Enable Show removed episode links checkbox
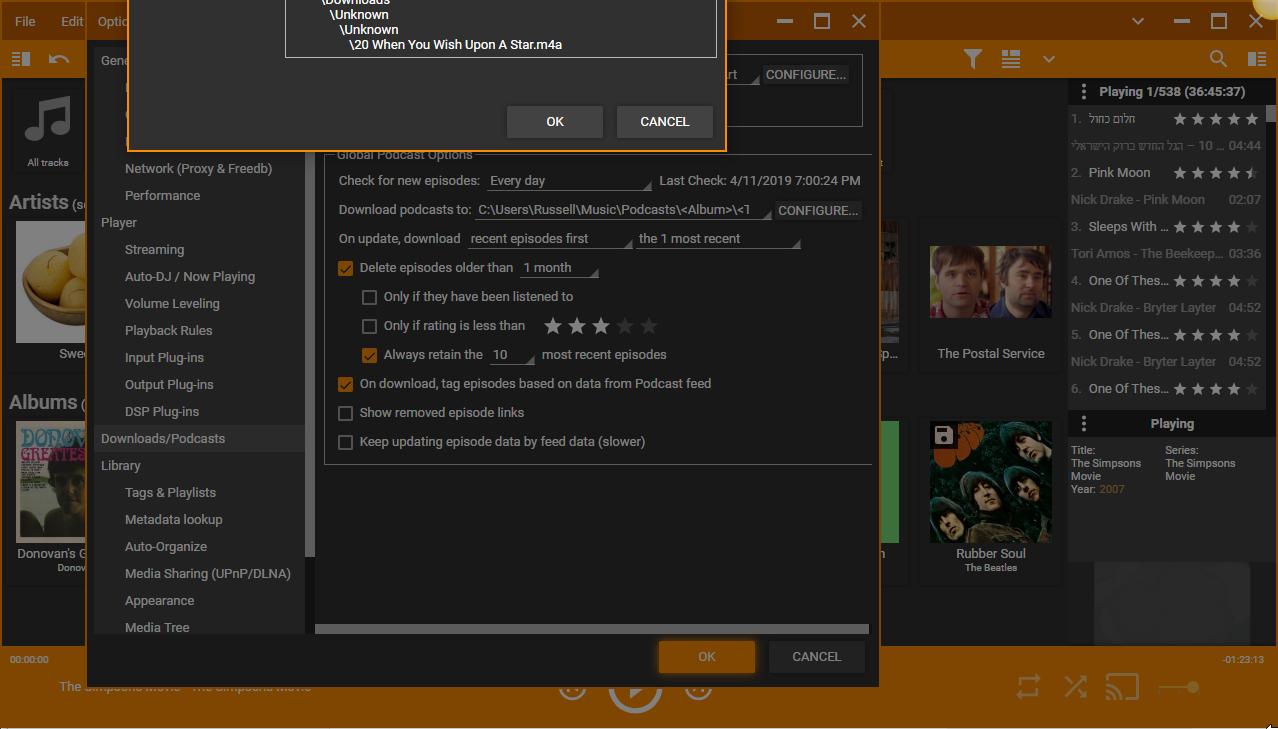 346,413
